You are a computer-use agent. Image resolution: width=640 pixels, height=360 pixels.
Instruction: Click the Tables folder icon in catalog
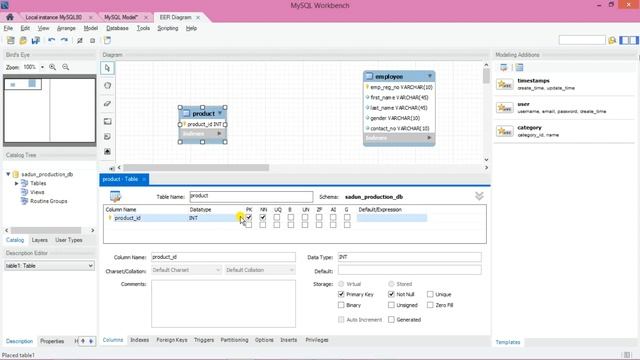(24, 183)
